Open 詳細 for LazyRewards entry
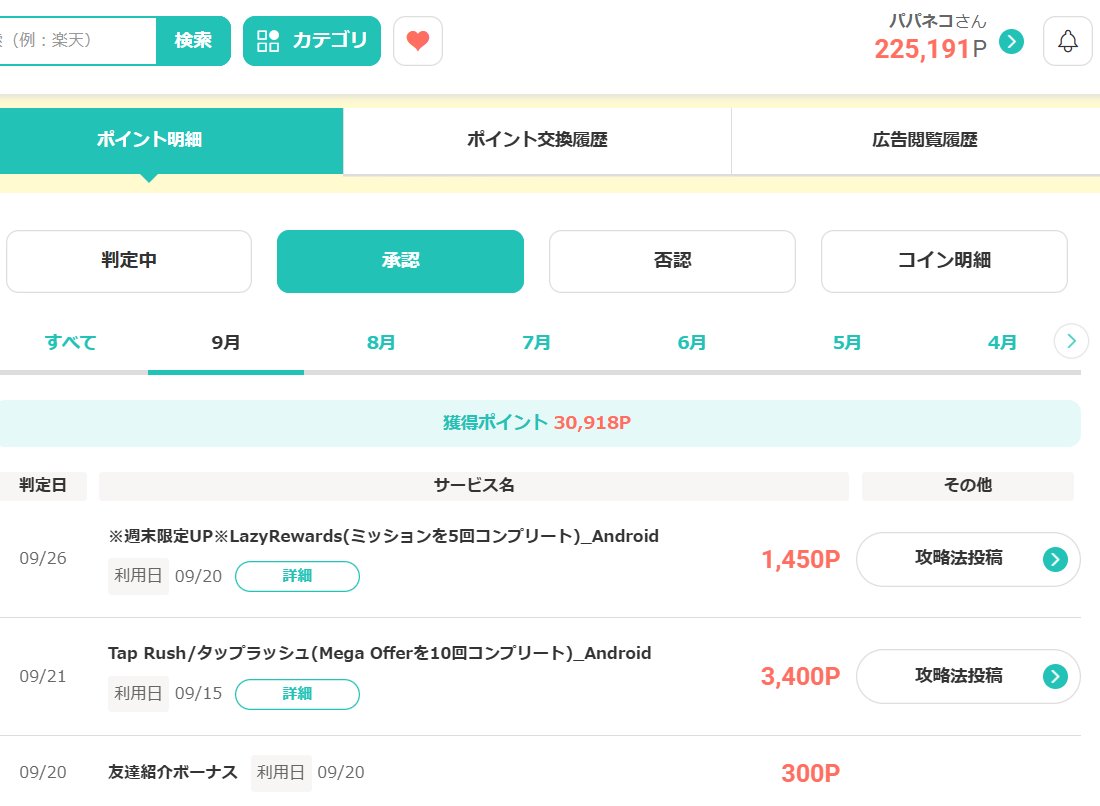 (x=297, y=576)
